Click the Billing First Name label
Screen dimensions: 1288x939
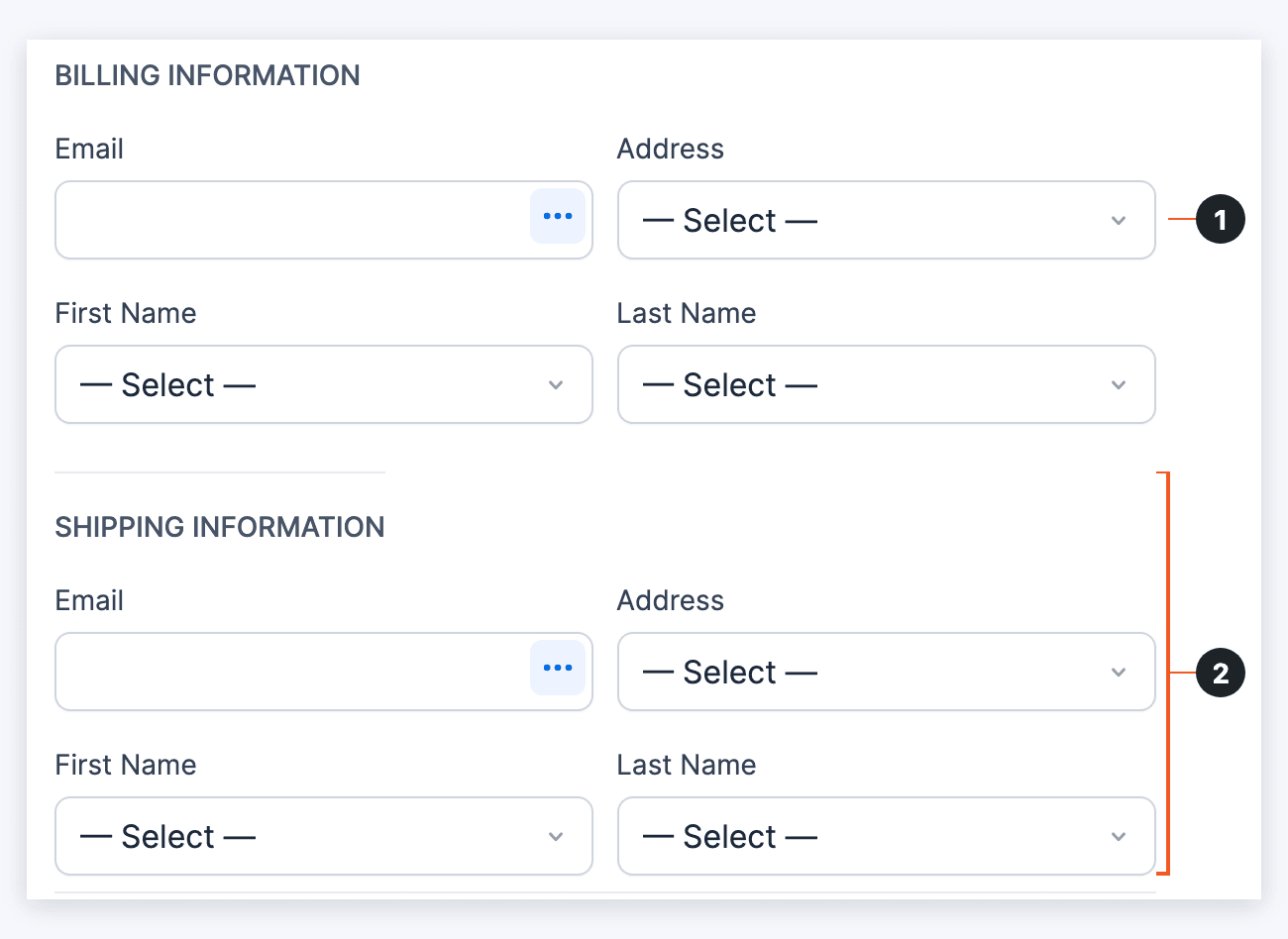(126, 313)
